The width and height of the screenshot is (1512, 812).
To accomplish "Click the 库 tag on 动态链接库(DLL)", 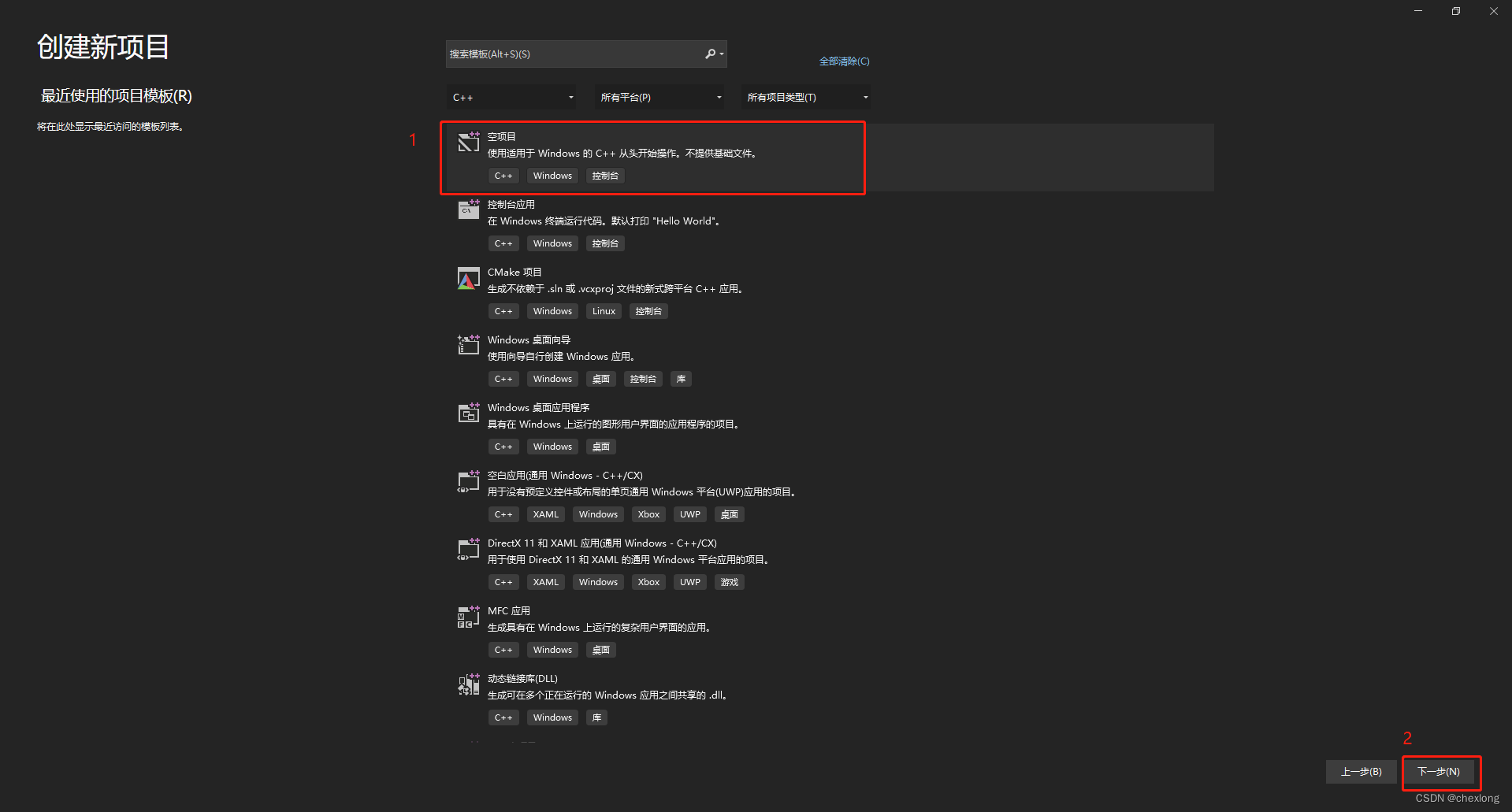I will (x=596, y=717).
